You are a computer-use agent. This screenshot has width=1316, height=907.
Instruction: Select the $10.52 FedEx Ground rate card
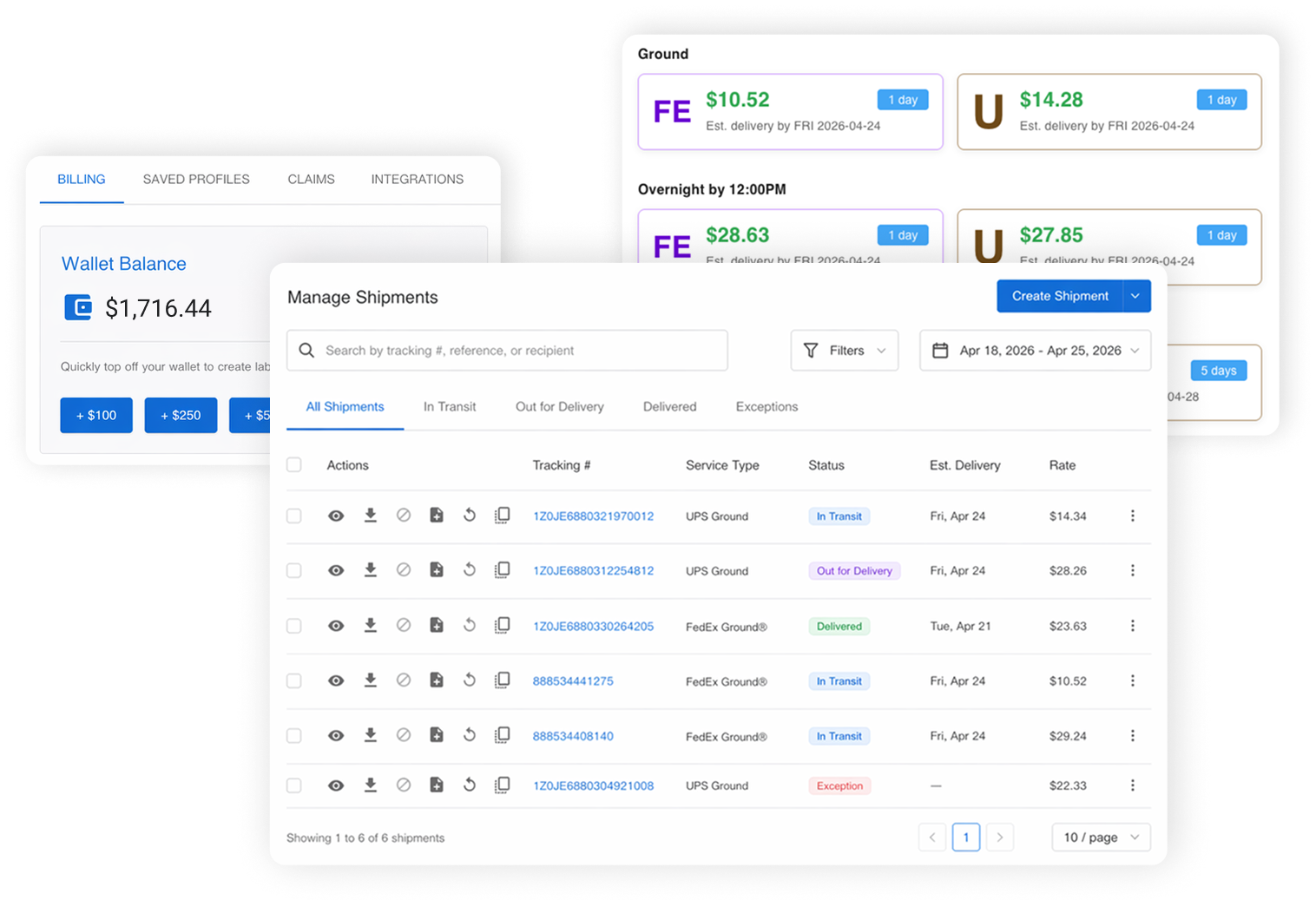[791, 112]
